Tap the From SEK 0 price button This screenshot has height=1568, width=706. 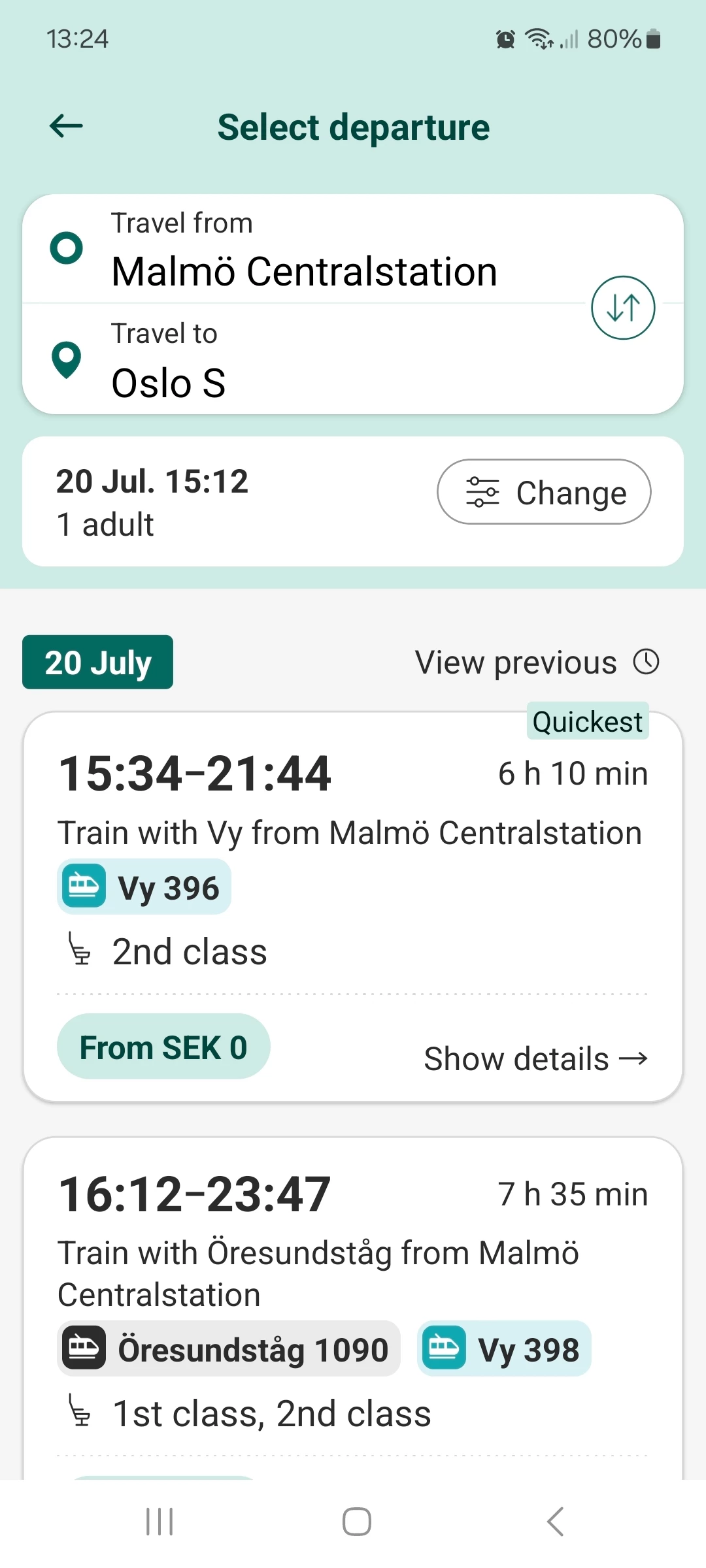tap(163, 1047)
